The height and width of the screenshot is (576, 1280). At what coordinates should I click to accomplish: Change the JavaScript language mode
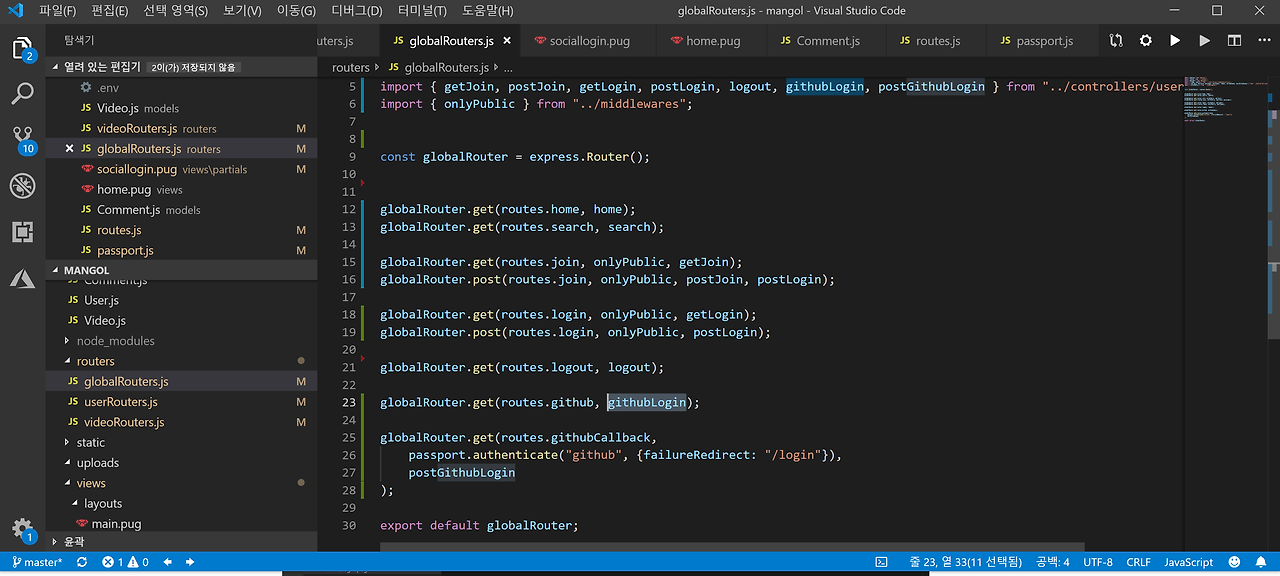coord(1188,562)
